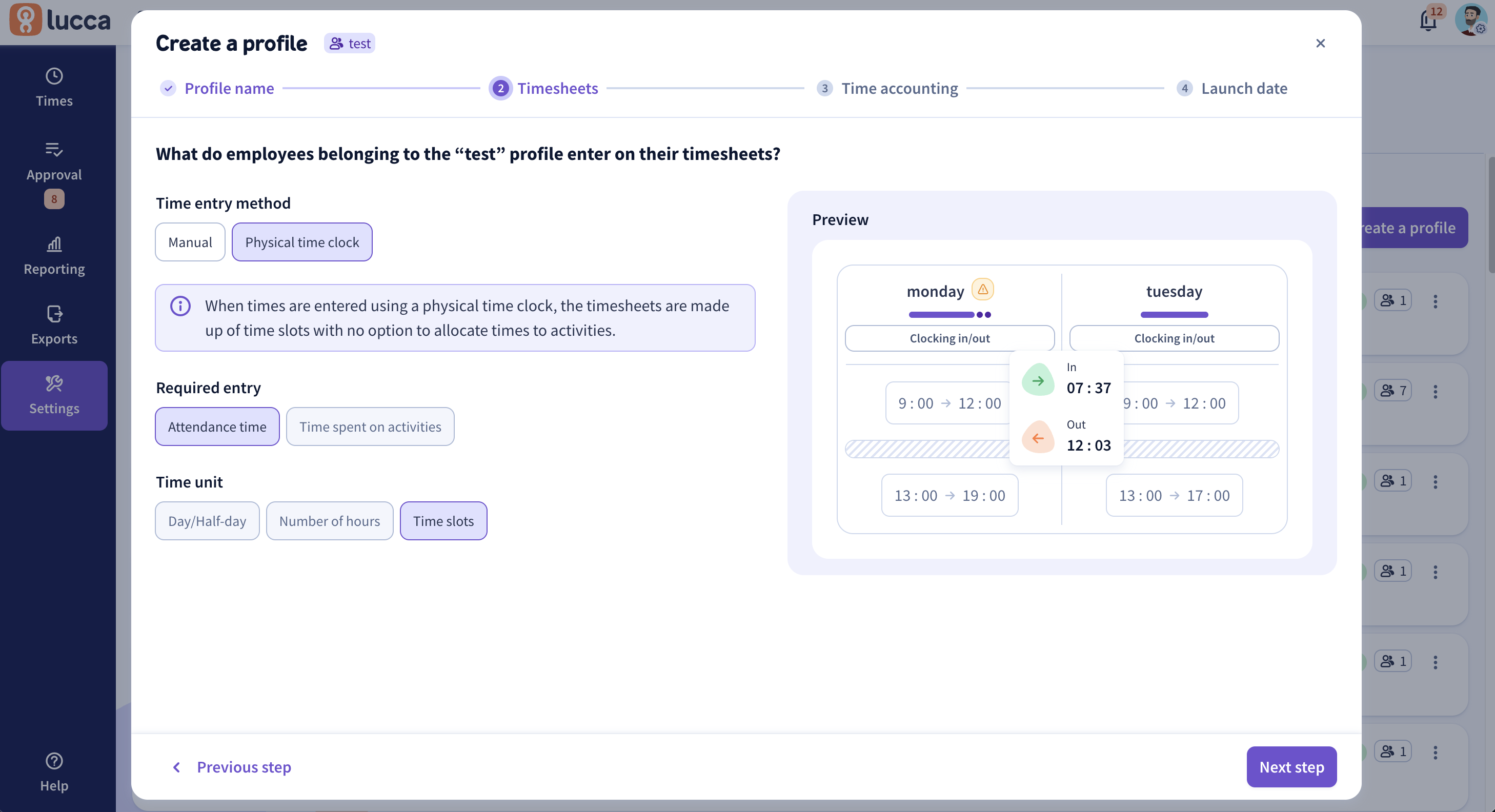Open the notifications bell icon
The height and width of the screenshot is (812, 1495).
1428,21
